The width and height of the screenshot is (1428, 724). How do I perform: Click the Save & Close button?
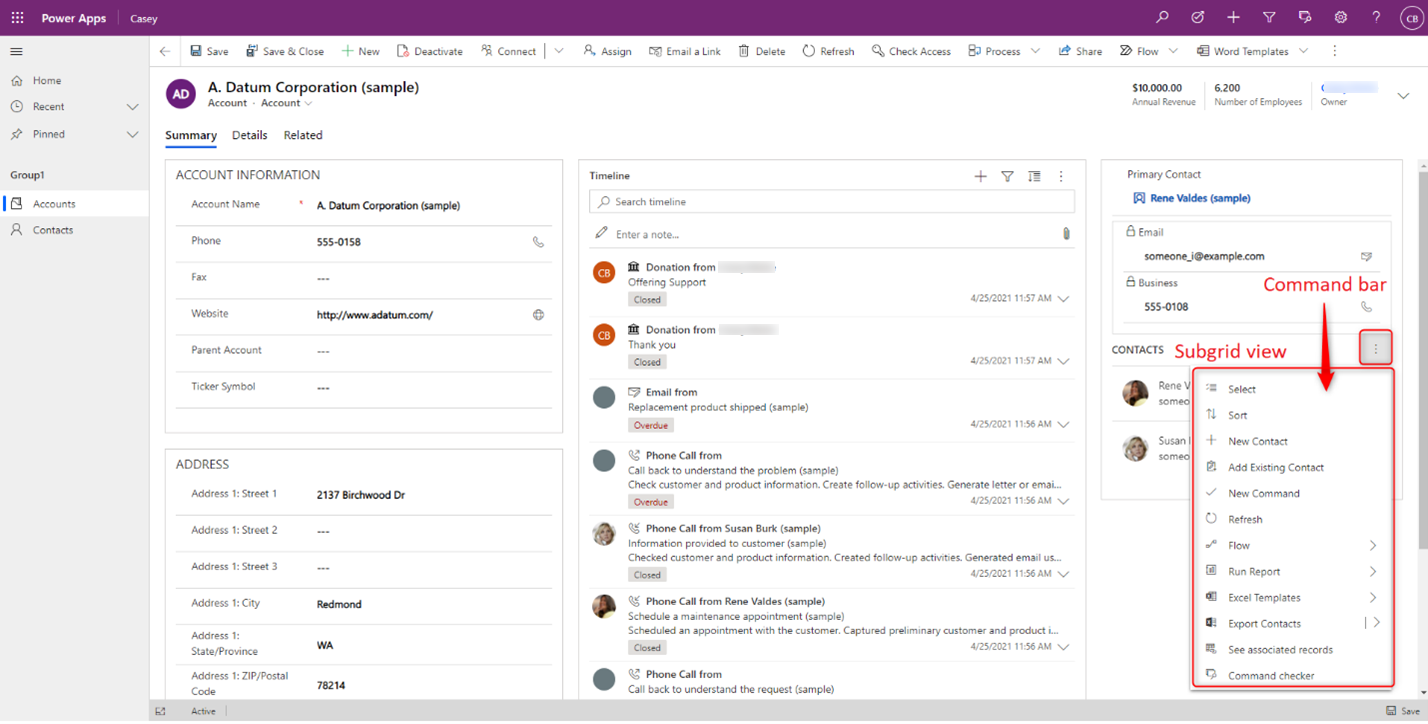click(x=284, y=51)
